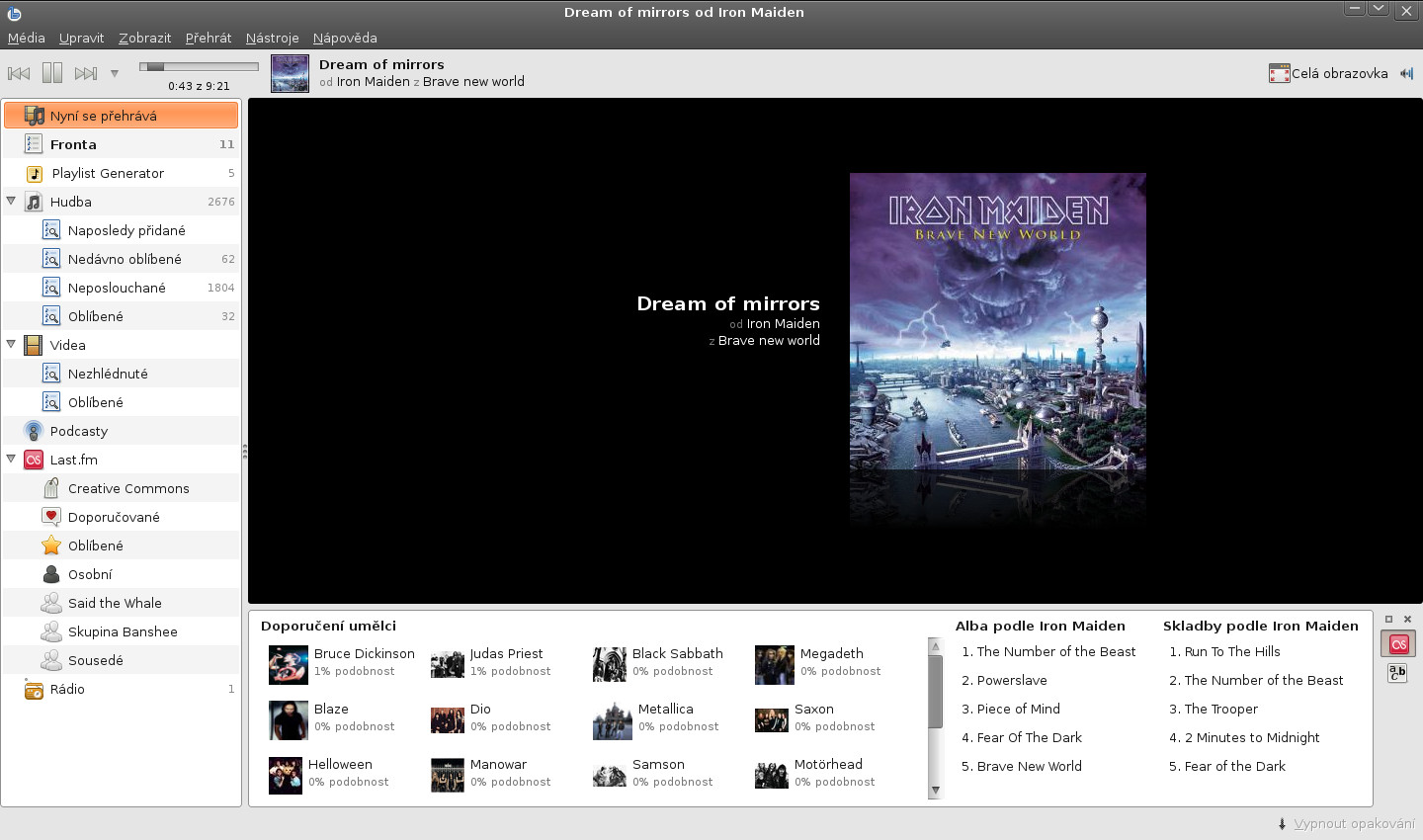This screenshot has width=1423, height=840.
Task: Click album 'Powerslave' in the list
Action: click(1004, 680)
